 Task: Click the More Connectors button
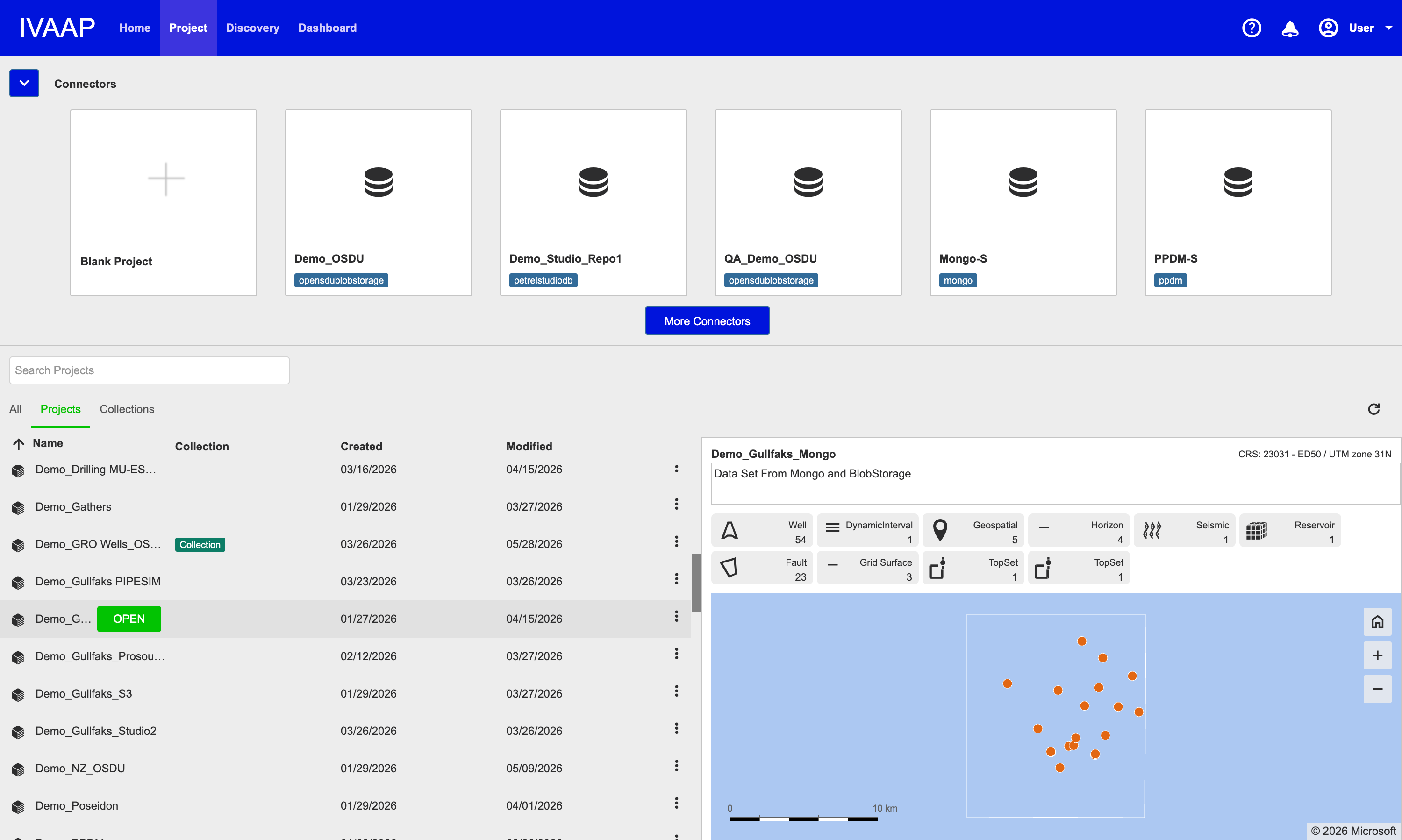point(707,321)
